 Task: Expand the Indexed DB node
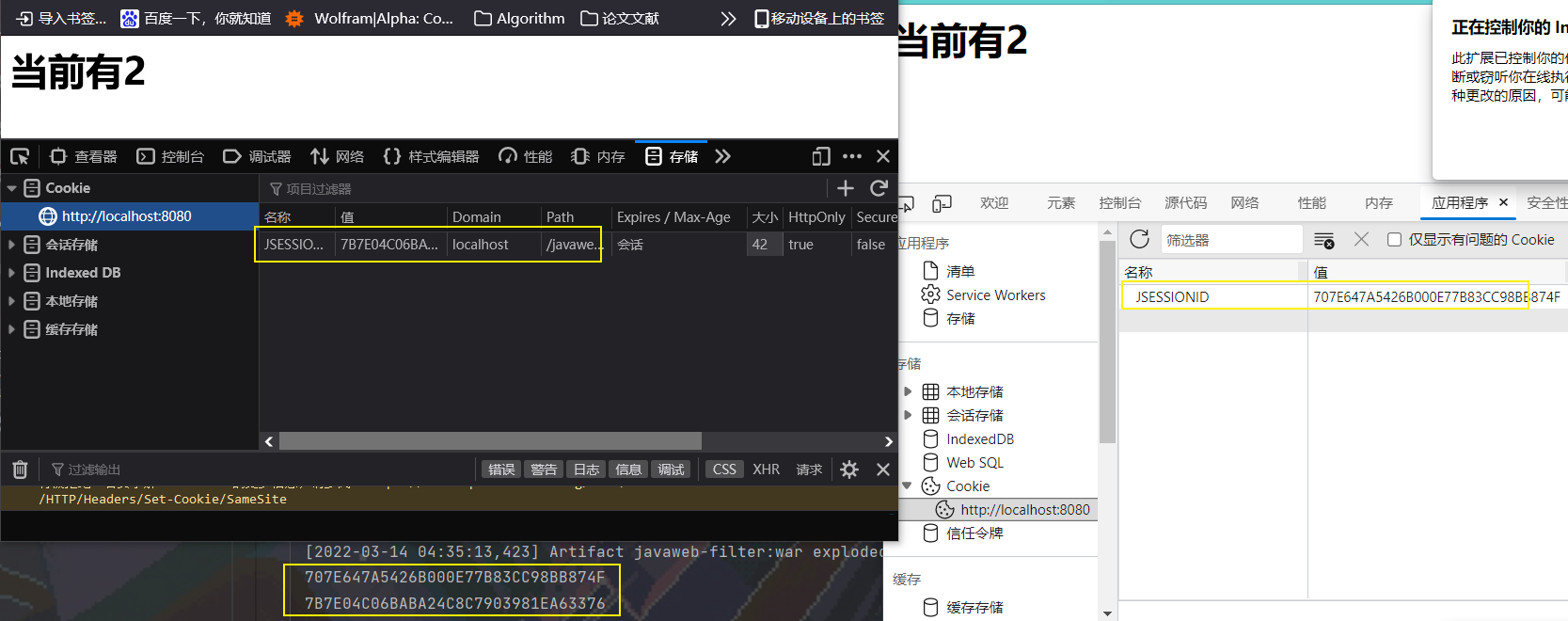tap(11, 273)
